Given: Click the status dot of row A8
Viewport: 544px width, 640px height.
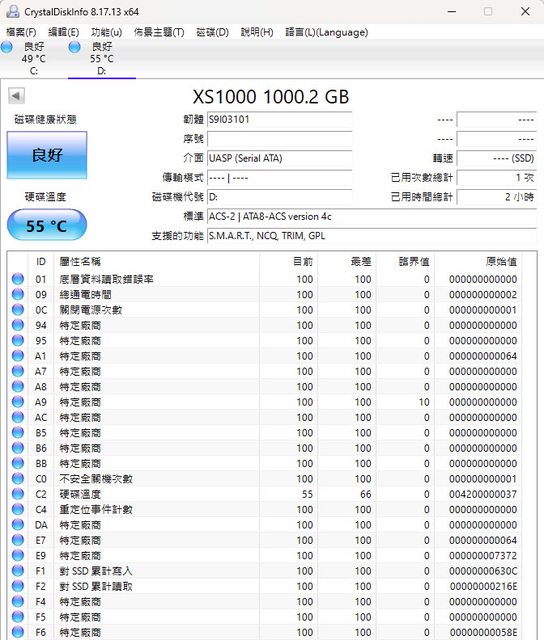Looking at the screenshot, I should tap(18, 386).
